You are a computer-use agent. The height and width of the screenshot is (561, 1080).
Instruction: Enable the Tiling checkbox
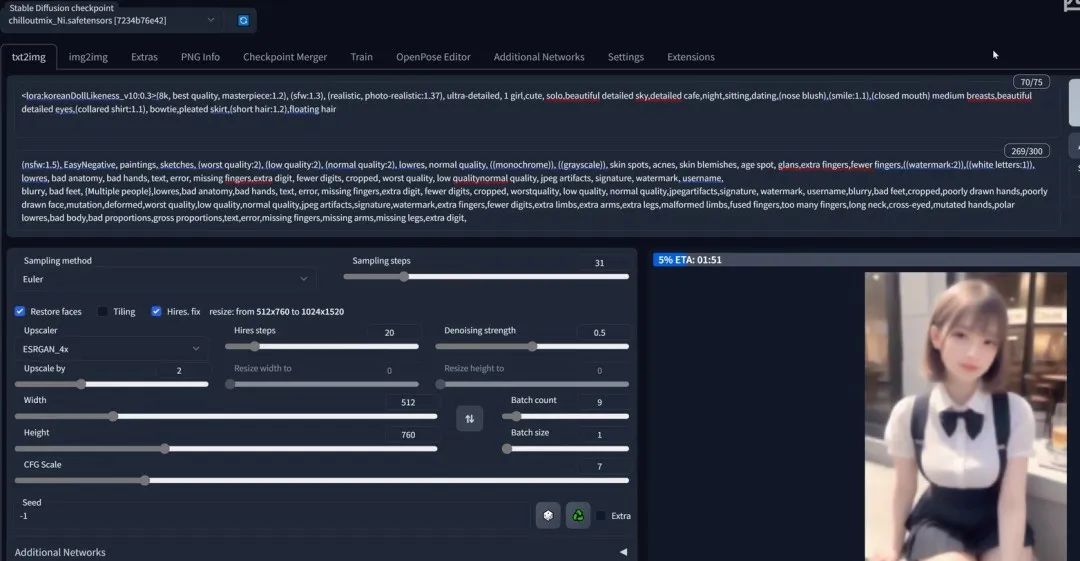tap(103, 311)
